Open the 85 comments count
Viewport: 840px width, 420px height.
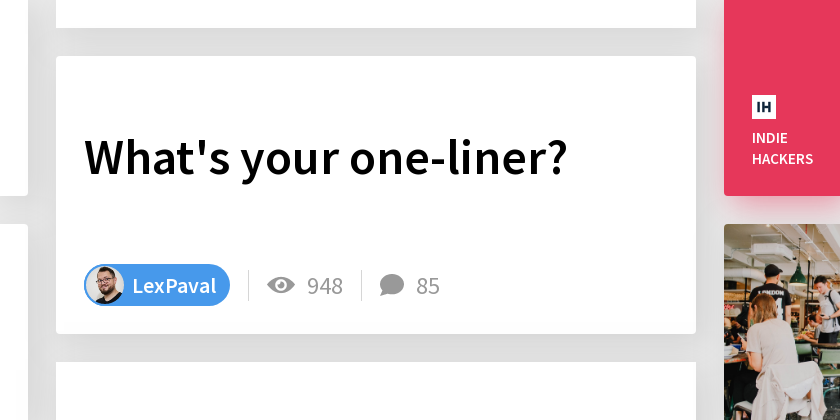click(x=428, y=286)
